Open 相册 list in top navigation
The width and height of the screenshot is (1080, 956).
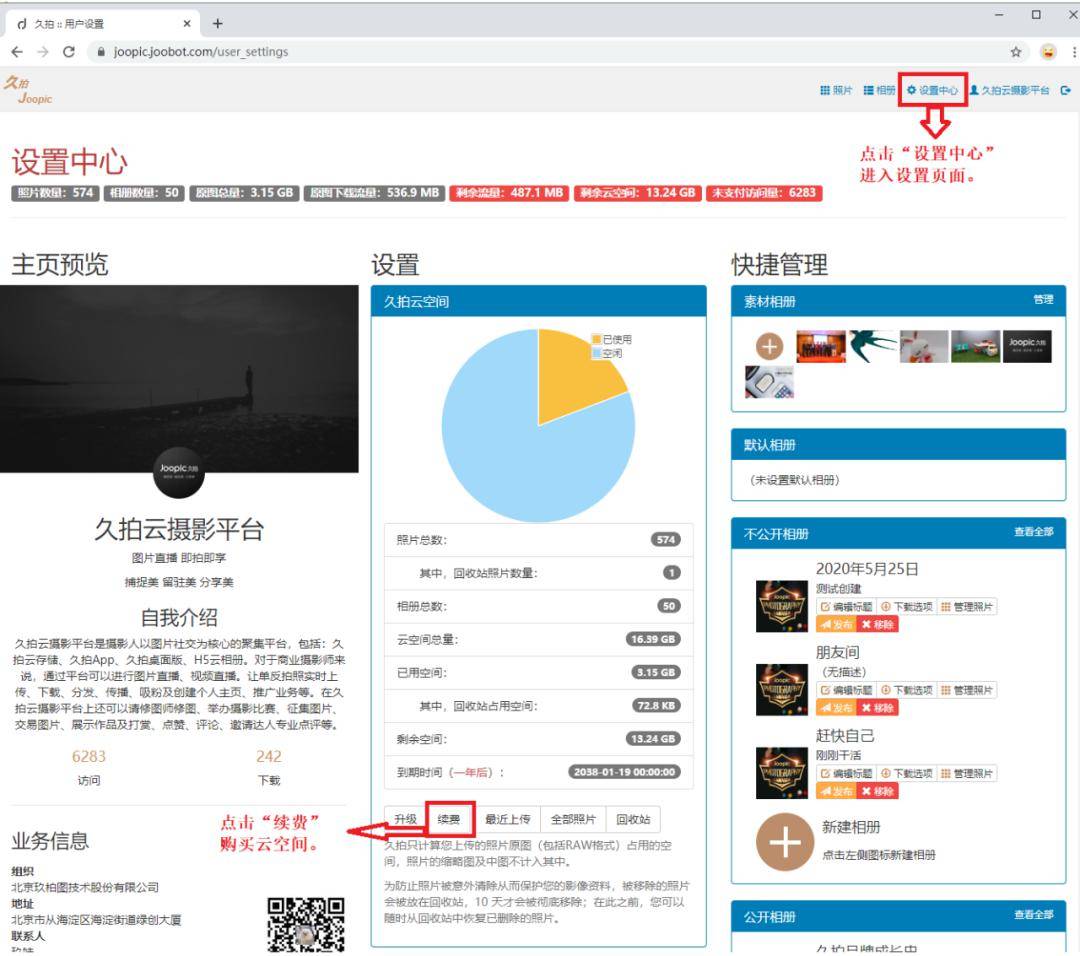click(879, 90)
